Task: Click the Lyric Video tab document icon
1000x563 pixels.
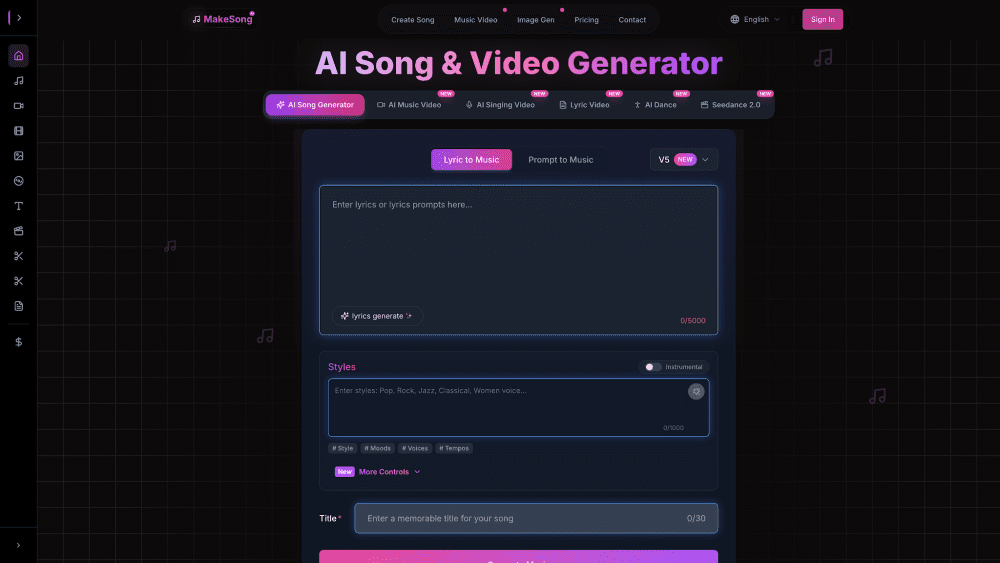Action: (562, 105)
